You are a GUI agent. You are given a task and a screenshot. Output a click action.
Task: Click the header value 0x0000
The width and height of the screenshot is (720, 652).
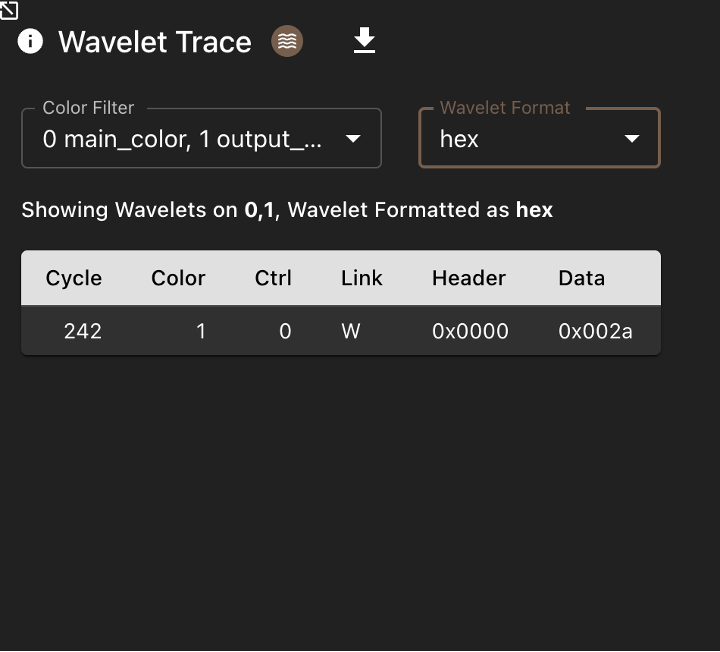[x=470, y=331]
